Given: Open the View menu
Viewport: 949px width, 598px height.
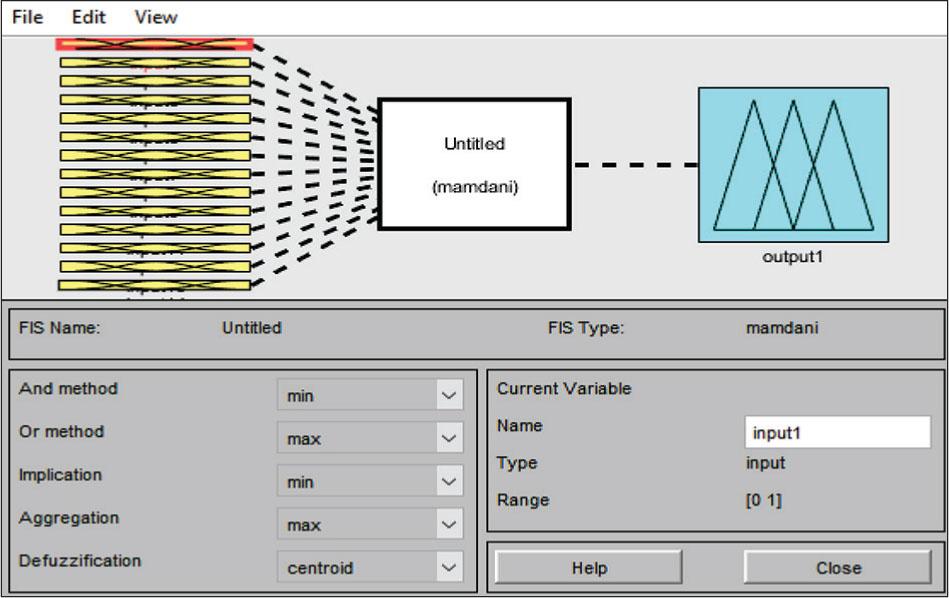Looking at the screenshot, I should [155, 17].
